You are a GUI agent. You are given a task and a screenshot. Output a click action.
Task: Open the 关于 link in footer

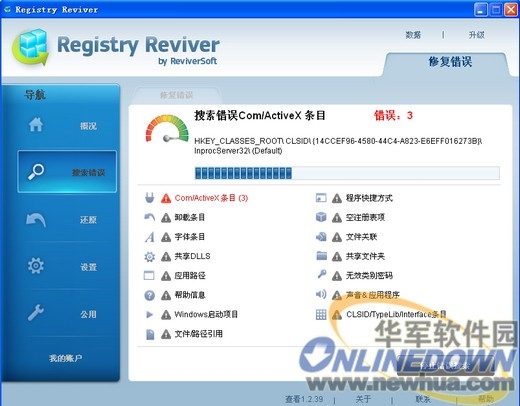tap(363, 399)
